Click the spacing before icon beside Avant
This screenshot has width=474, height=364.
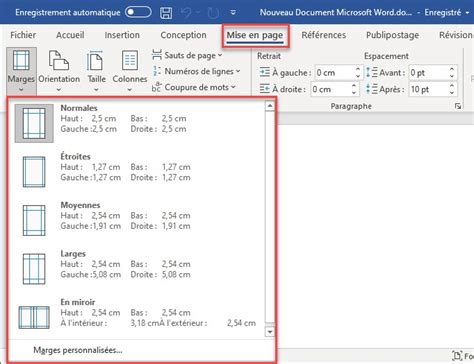(372, 72)
